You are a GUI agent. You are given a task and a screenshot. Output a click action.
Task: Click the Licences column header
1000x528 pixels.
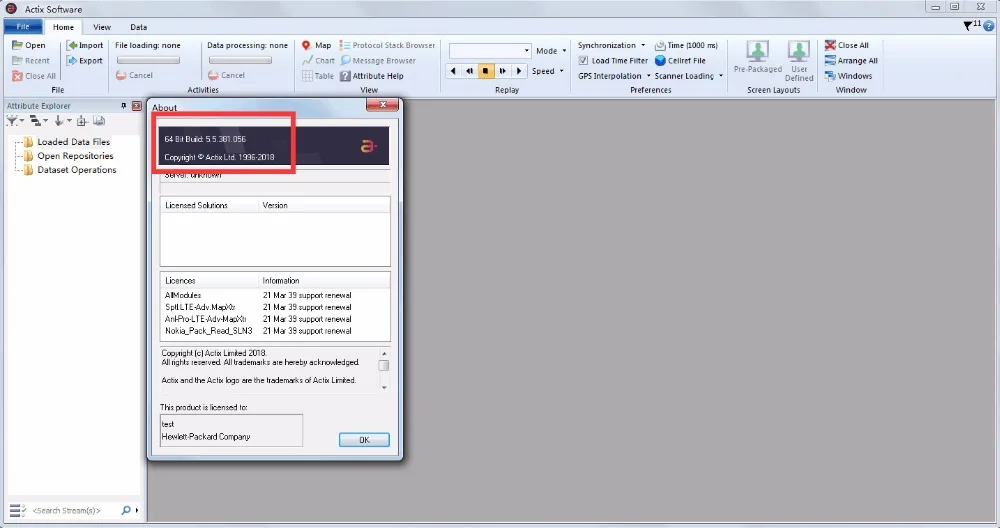[x=209, y=281]
